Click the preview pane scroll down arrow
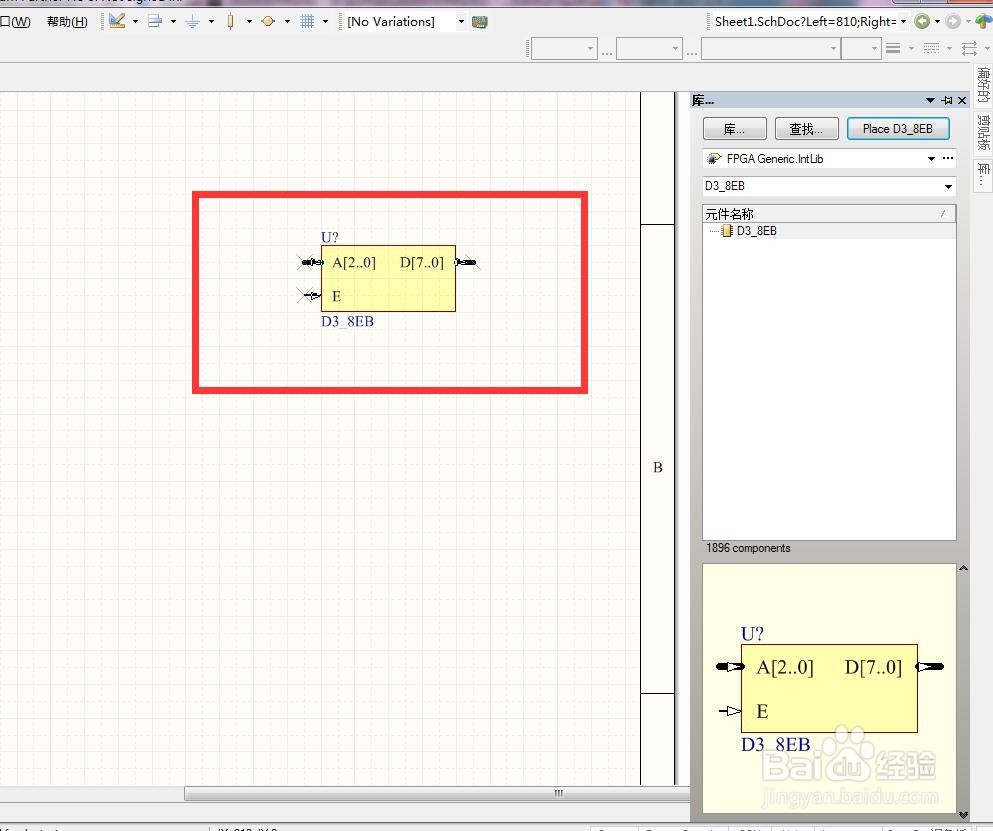The width and height of the screenshot is (993, 831). click(x=963, y=815)
